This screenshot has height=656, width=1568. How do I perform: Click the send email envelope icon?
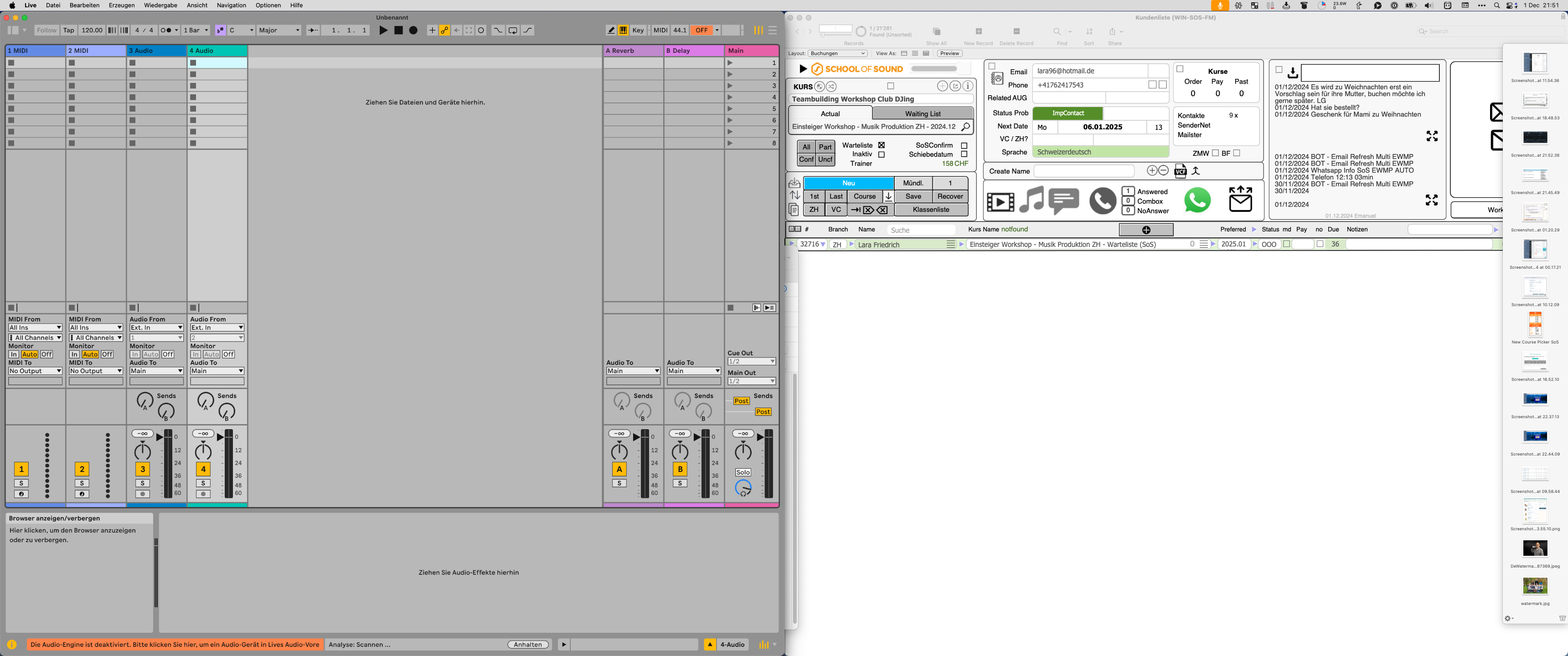(x=1241, y=199)
